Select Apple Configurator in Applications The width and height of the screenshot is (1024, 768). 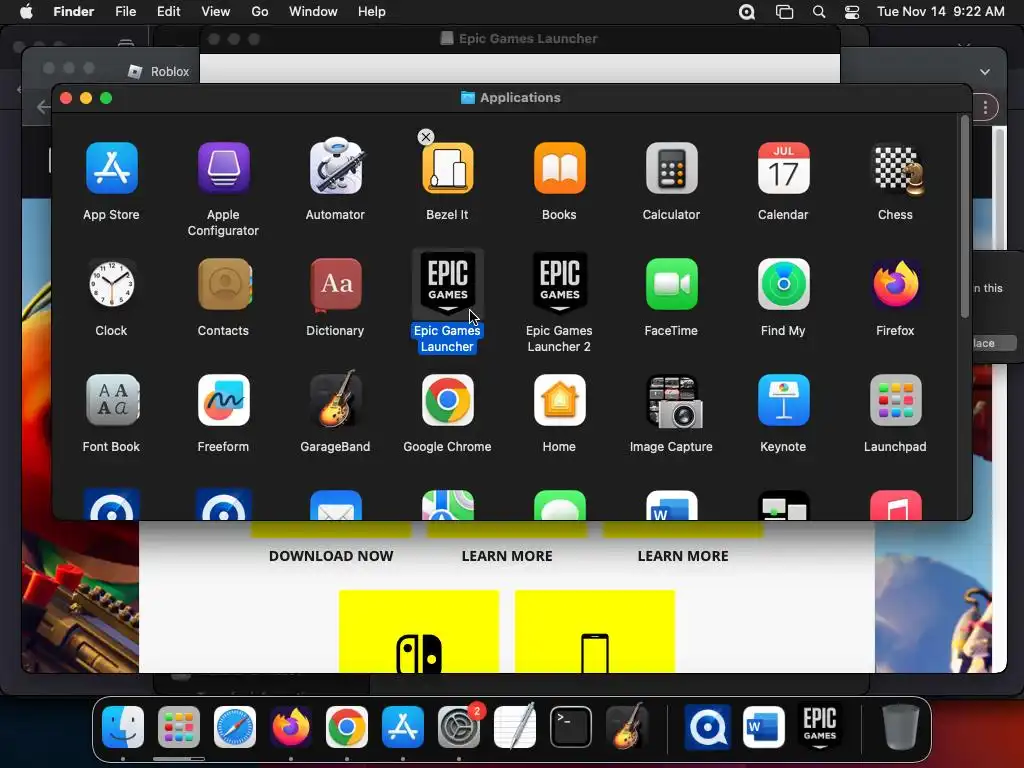(x=223, y=168)
